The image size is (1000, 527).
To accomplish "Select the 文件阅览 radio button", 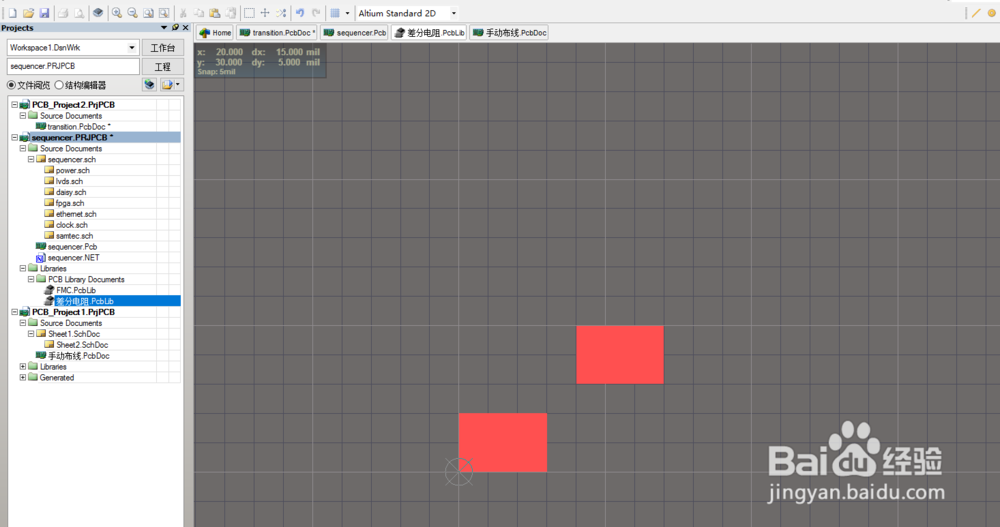I will click(x=11, y=85).
